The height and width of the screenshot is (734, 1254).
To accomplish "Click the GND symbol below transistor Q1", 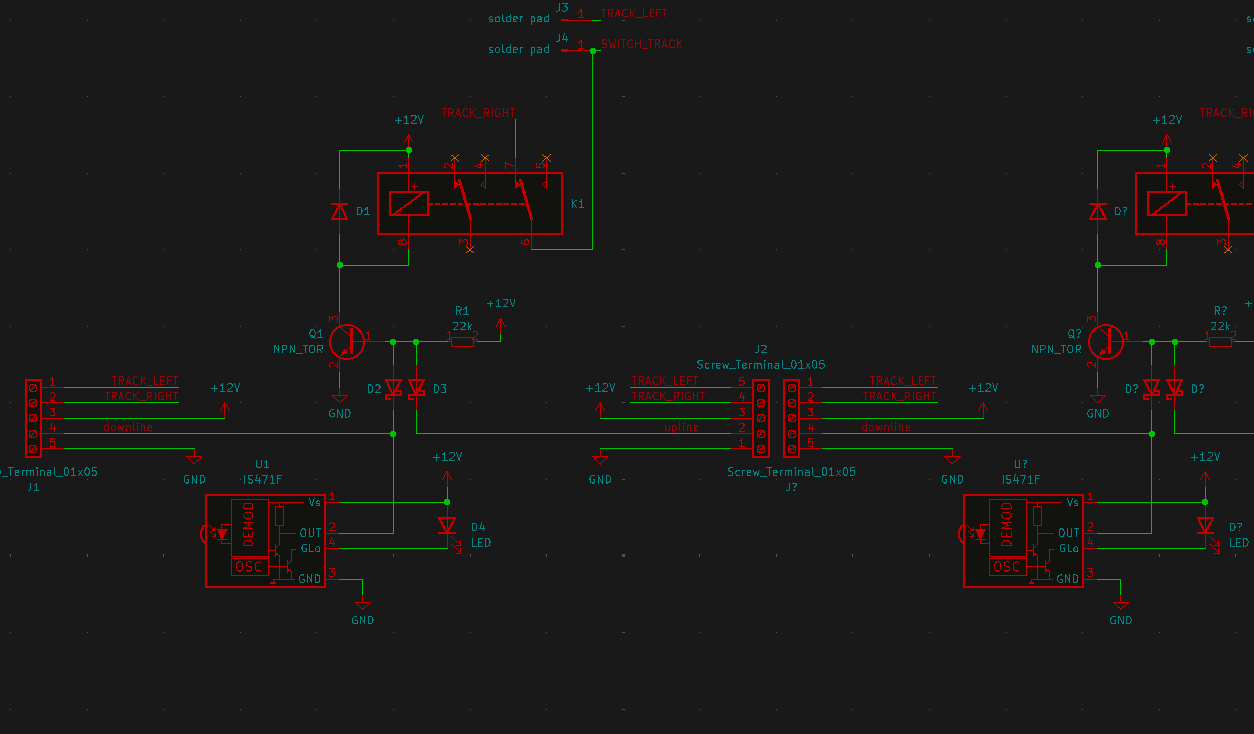I will [x=339, y=401].
